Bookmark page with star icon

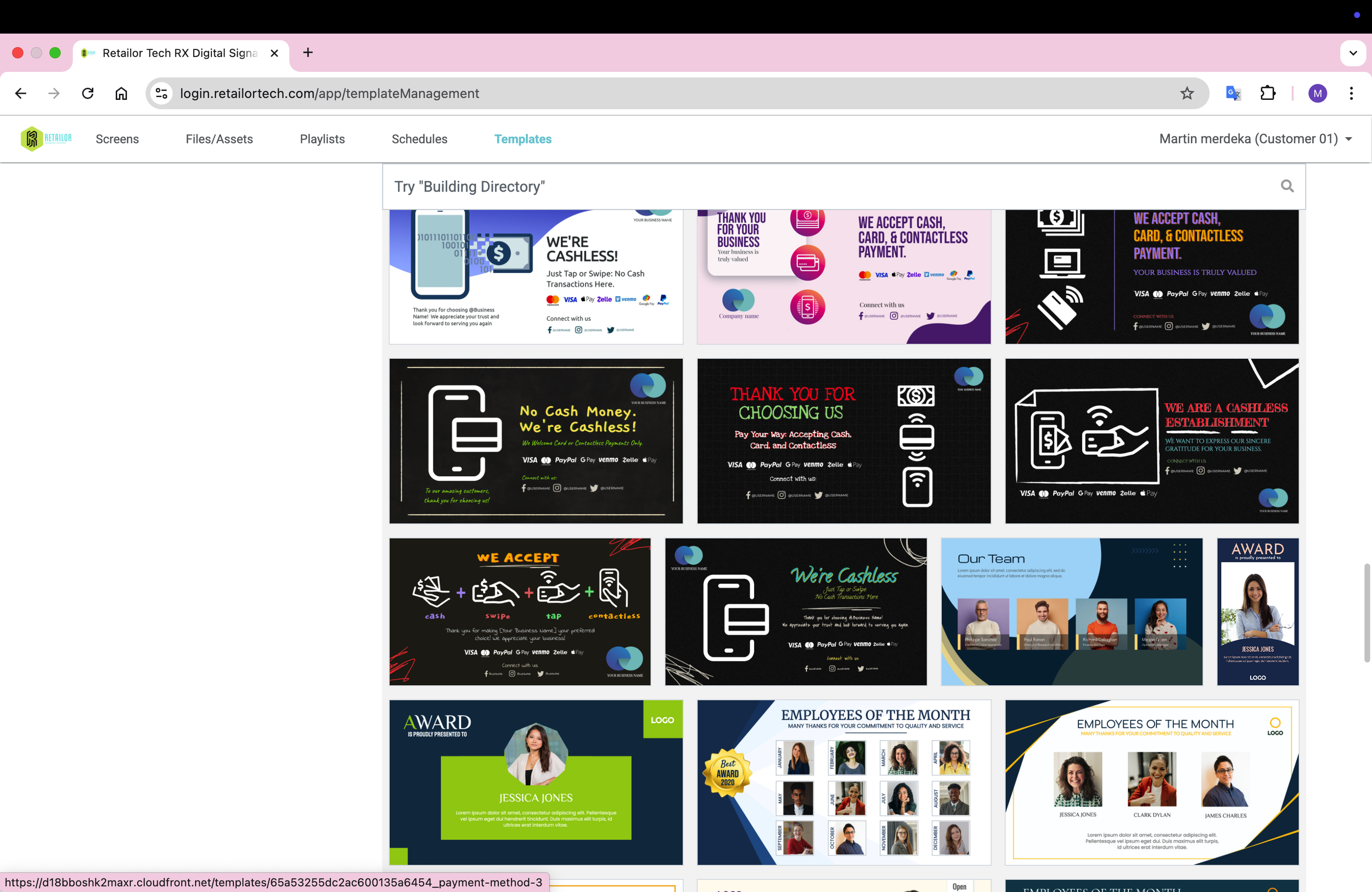(x=1187, y=93)
